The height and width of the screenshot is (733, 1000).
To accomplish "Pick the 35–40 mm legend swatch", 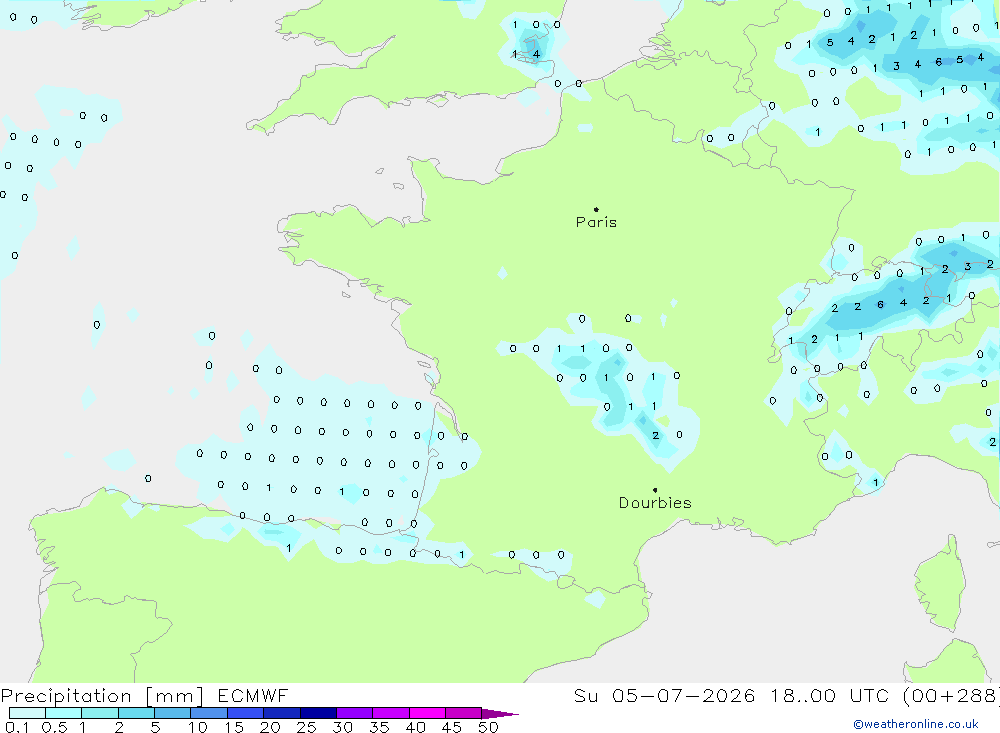I will (x=391, y=713).
